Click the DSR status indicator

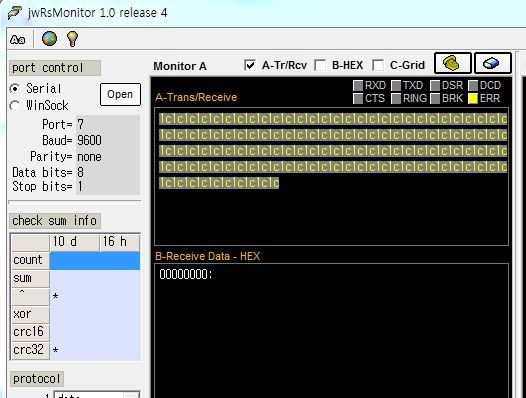[x=435, y=86]
